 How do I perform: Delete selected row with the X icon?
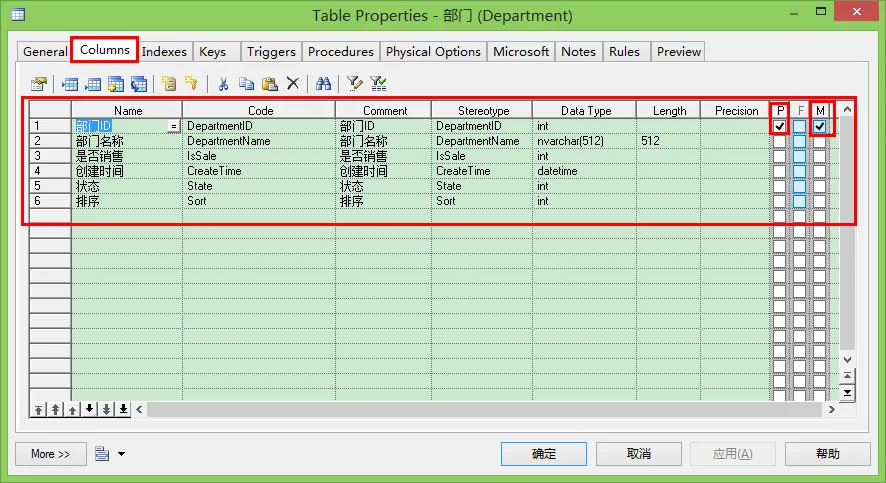point(293,84)
